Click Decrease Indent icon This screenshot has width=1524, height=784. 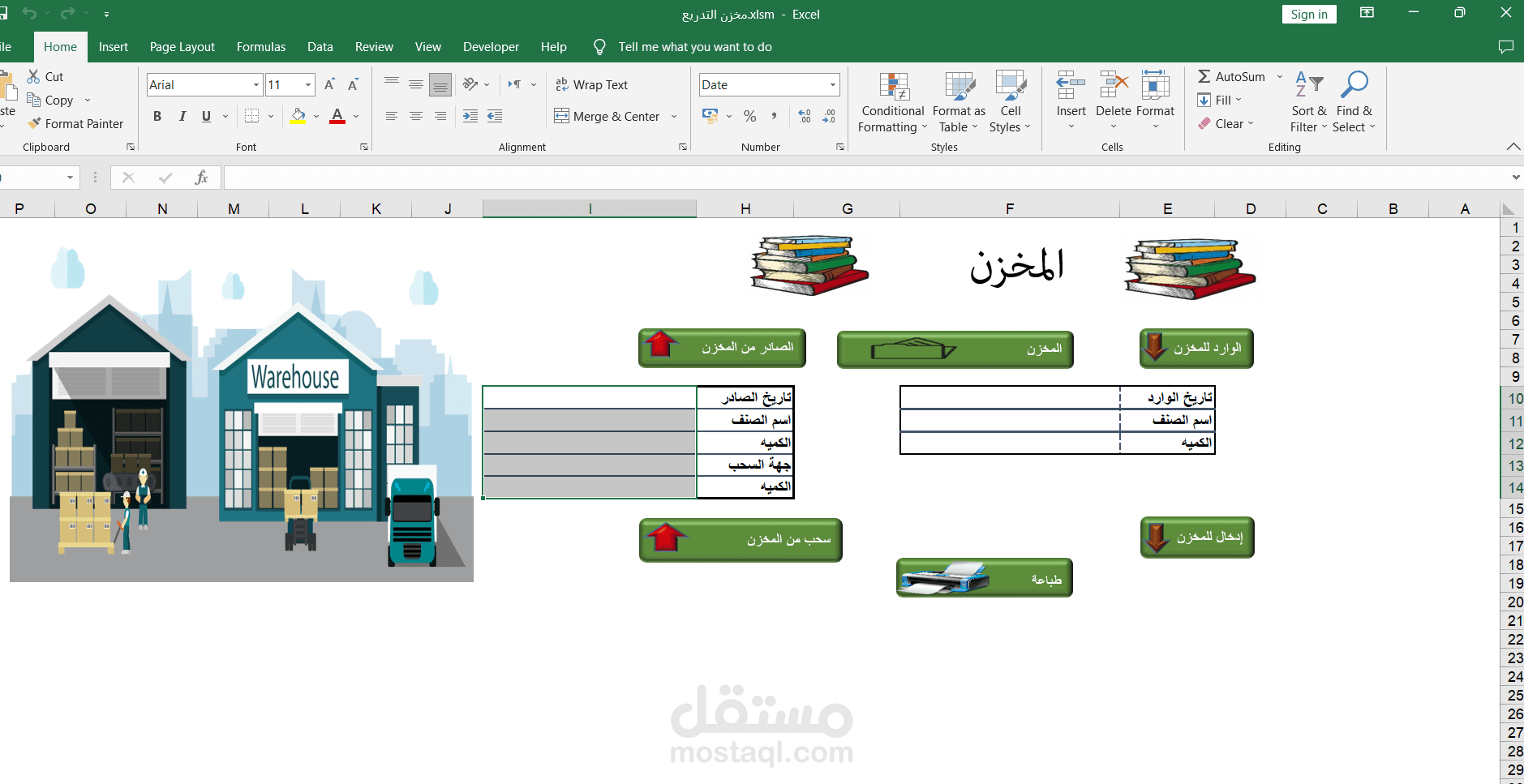tap(470, 116)
